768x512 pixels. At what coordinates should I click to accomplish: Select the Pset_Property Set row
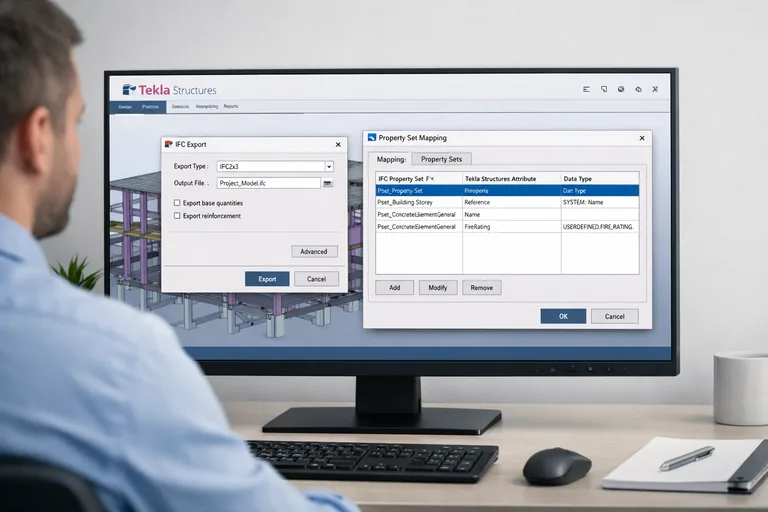(x=507, y=191)
